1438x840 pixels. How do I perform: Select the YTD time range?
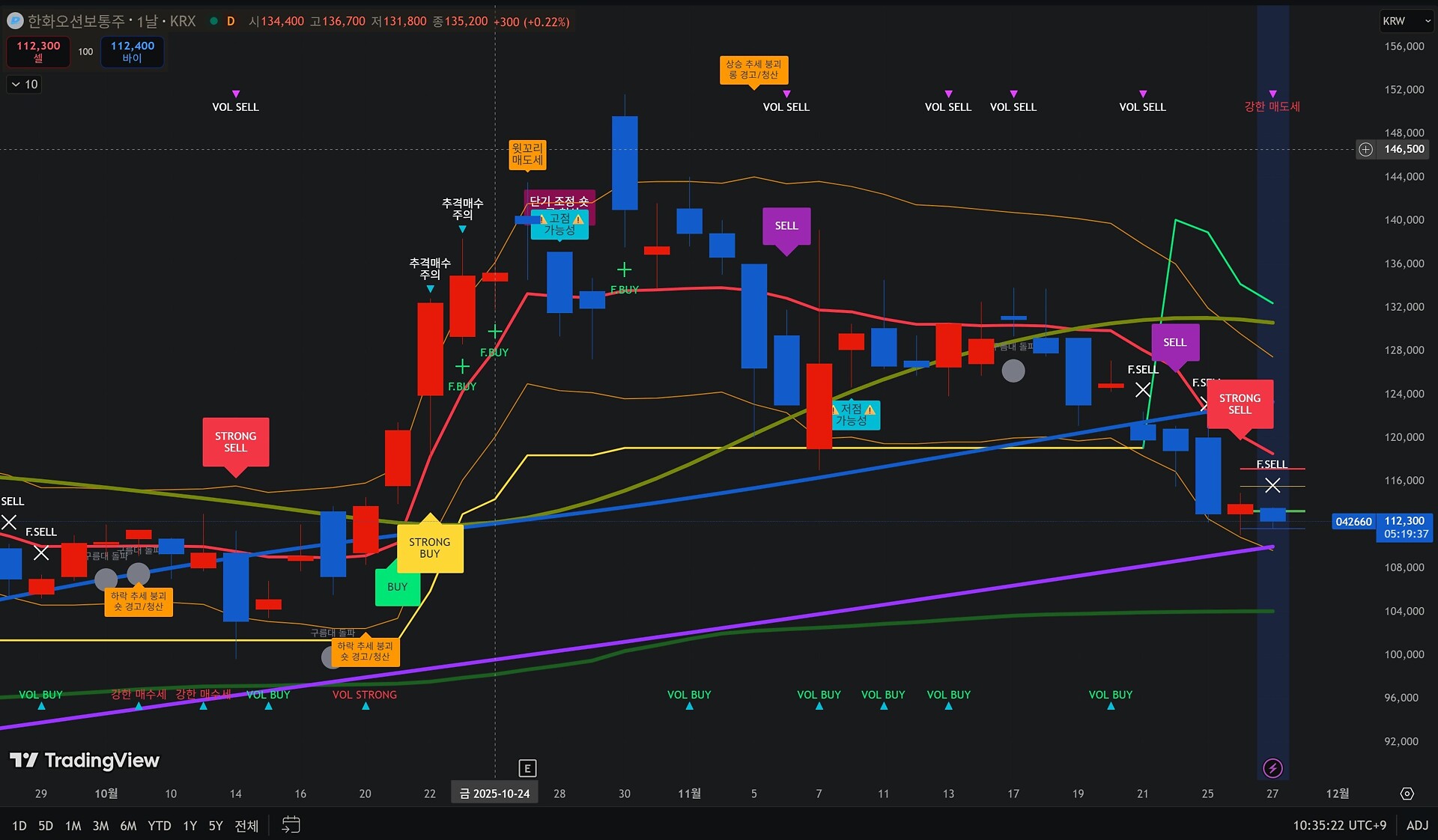click(159, 826)
